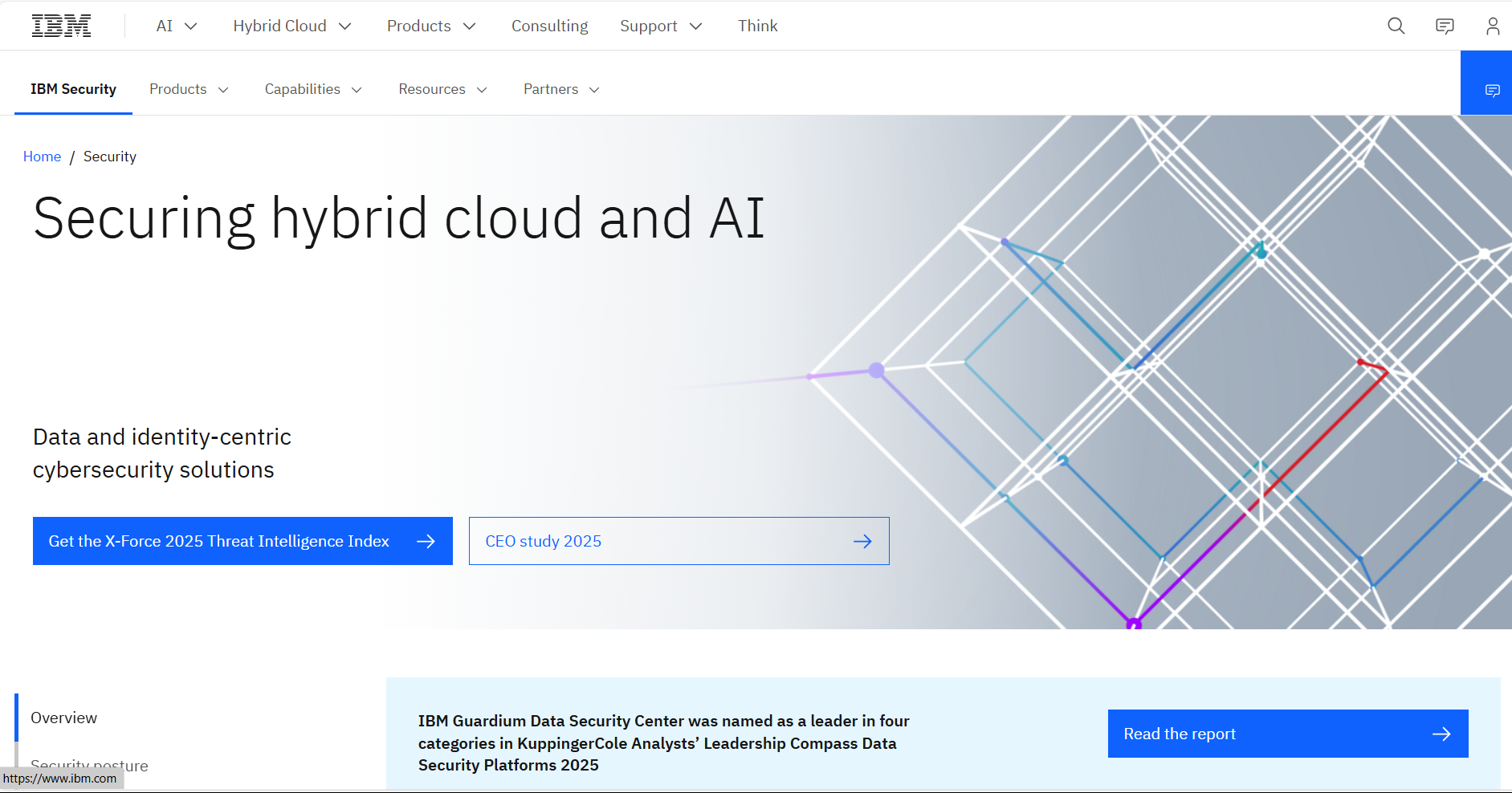Open Capabilities menu label in subnav
This screenshot has width=1512, height=793.
(303, 89)
